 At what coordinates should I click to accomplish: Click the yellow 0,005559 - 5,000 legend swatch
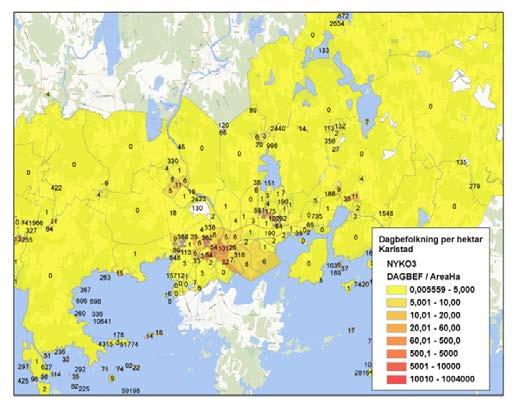396,290
